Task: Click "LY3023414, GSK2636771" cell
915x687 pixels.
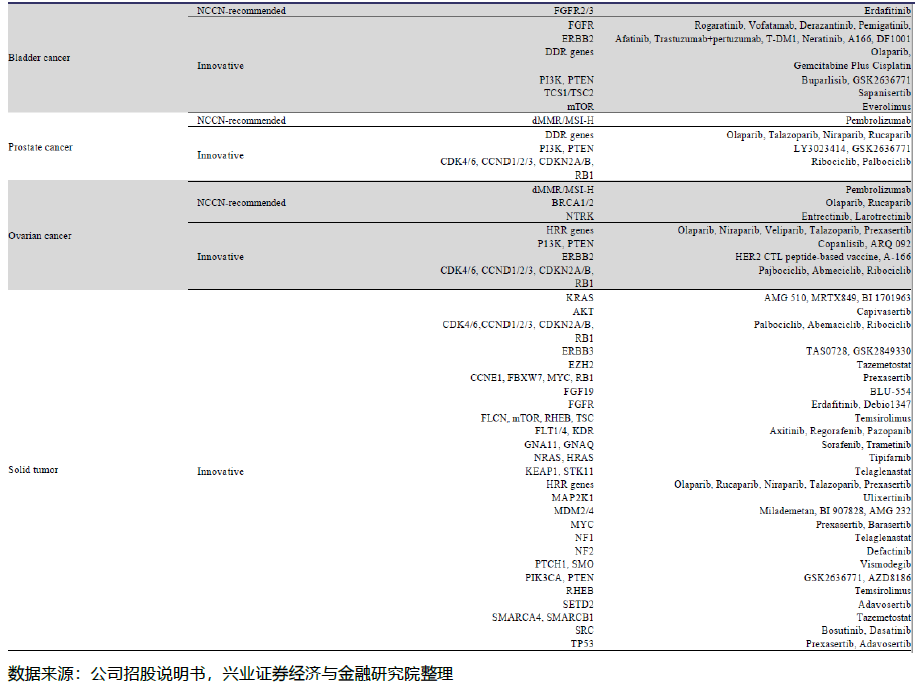Action: point(852,149)
